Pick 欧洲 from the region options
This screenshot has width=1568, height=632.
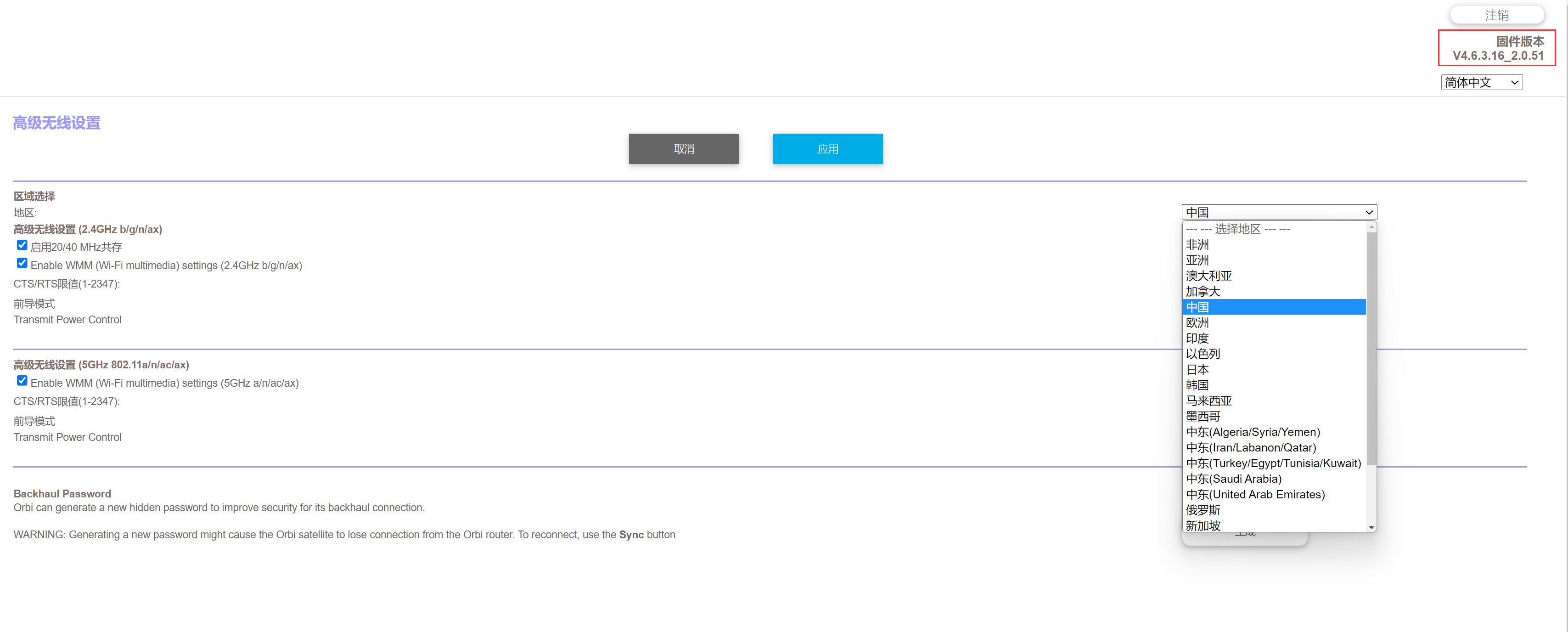pyautogui.click(x=1197, y=323)
